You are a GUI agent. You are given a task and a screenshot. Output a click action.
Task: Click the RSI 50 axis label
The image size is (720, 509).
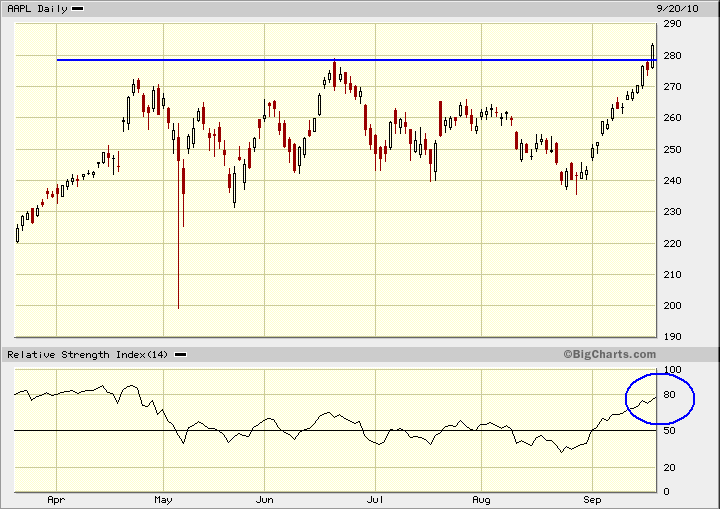(669, 431)
